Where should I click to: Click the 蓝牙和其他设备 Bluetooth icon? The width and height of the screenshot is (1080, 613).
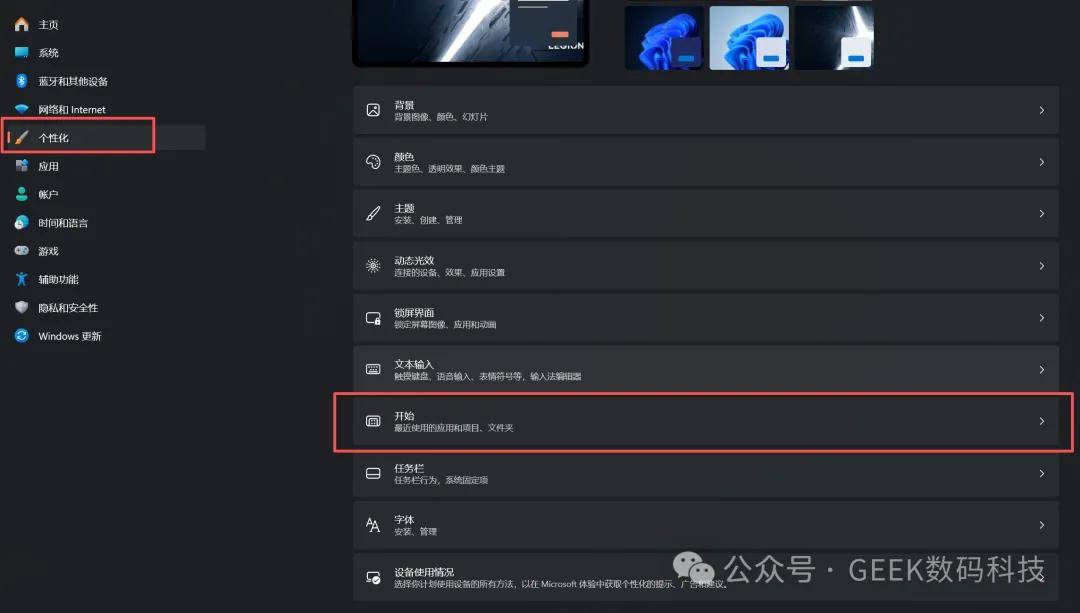coord(21,81)
